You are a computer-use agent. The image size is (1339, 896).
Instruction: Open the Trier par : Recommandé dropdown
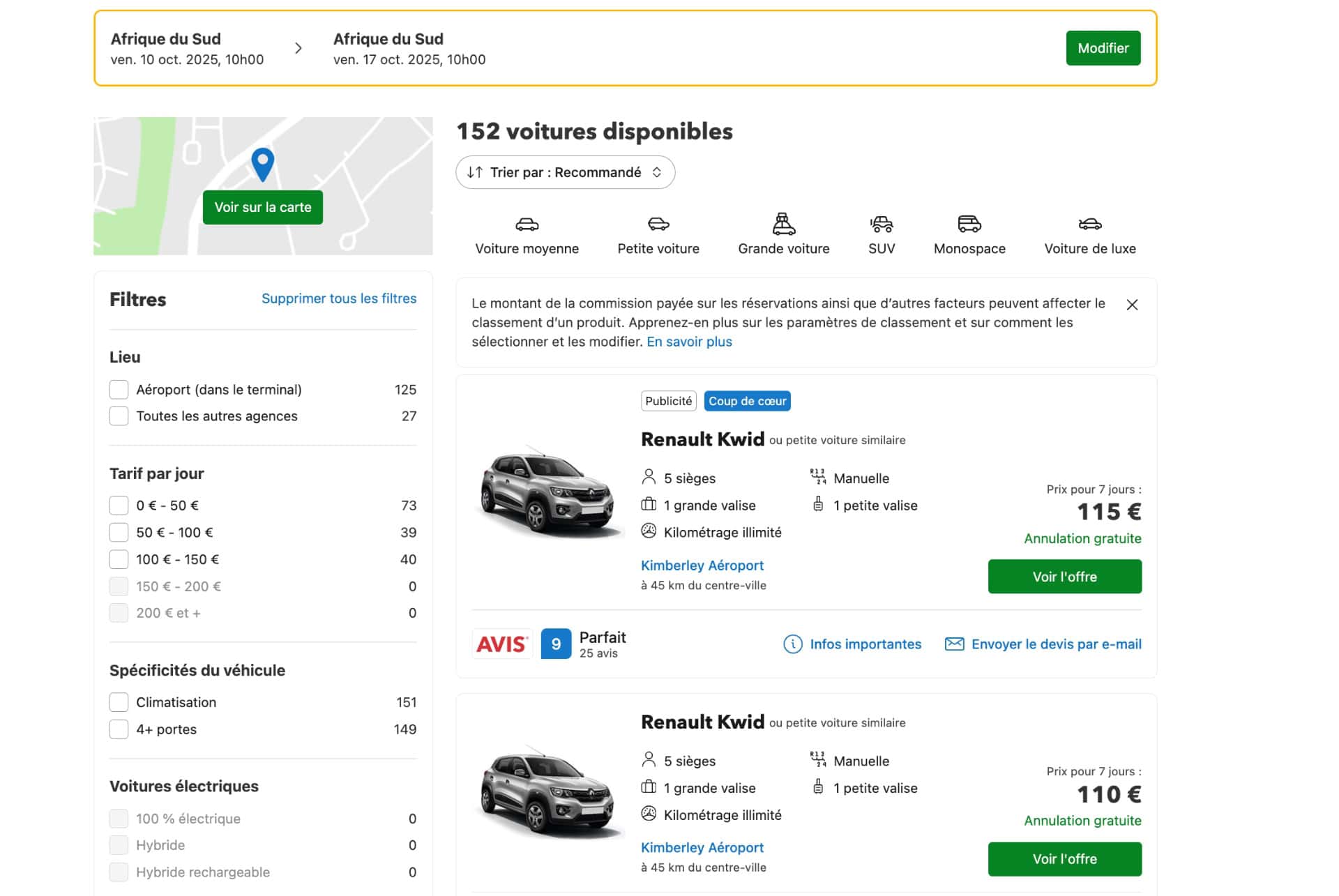point(565,172)
